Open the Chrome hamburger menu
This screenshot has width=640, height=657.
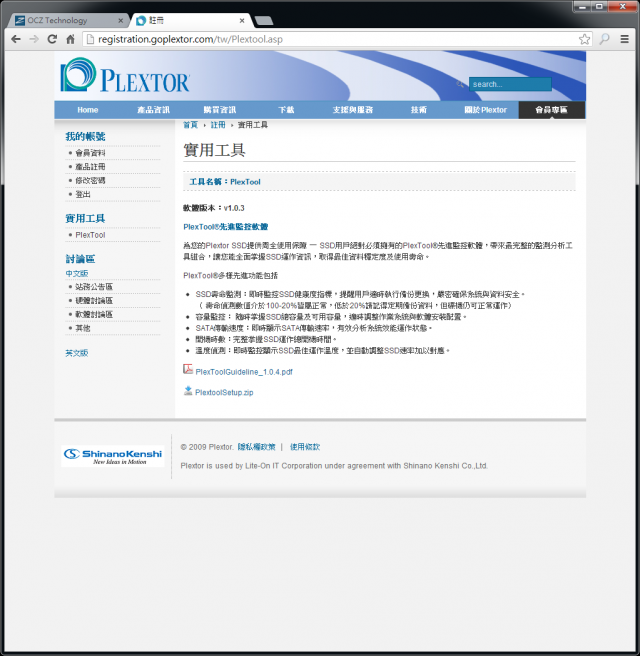click(624, 39)
